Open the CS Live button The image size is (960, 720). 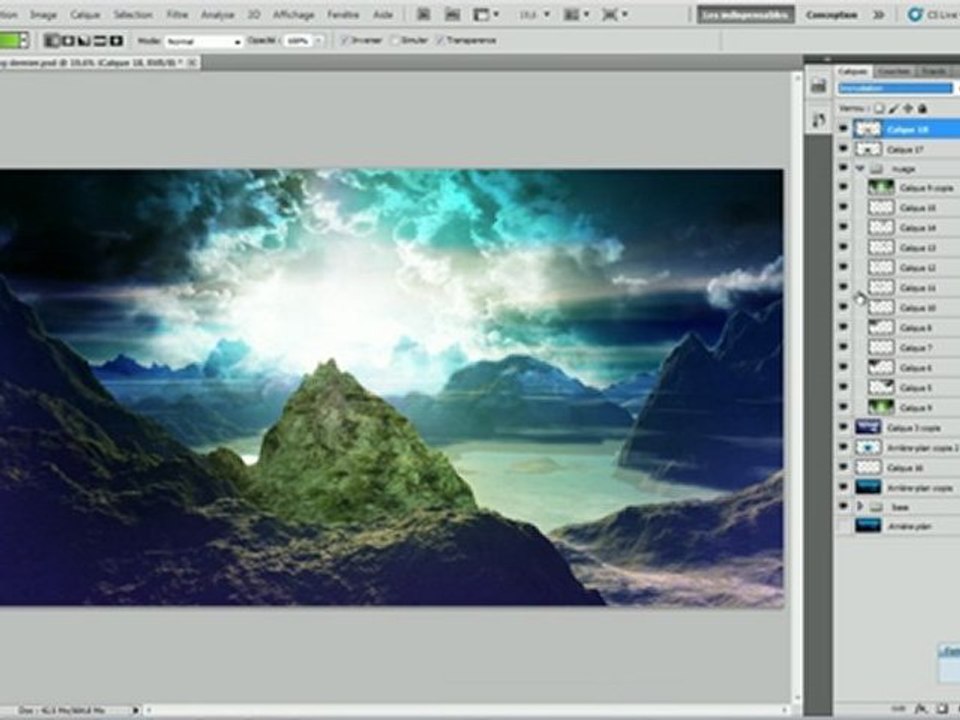933,15
